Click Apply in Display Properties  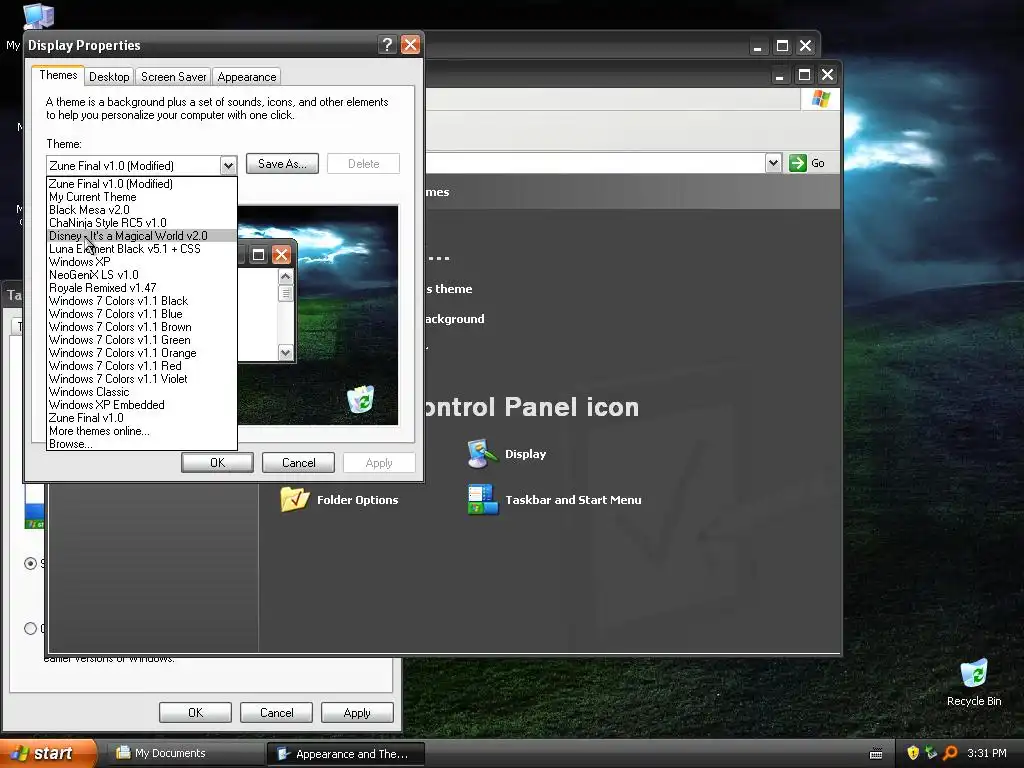379,462
